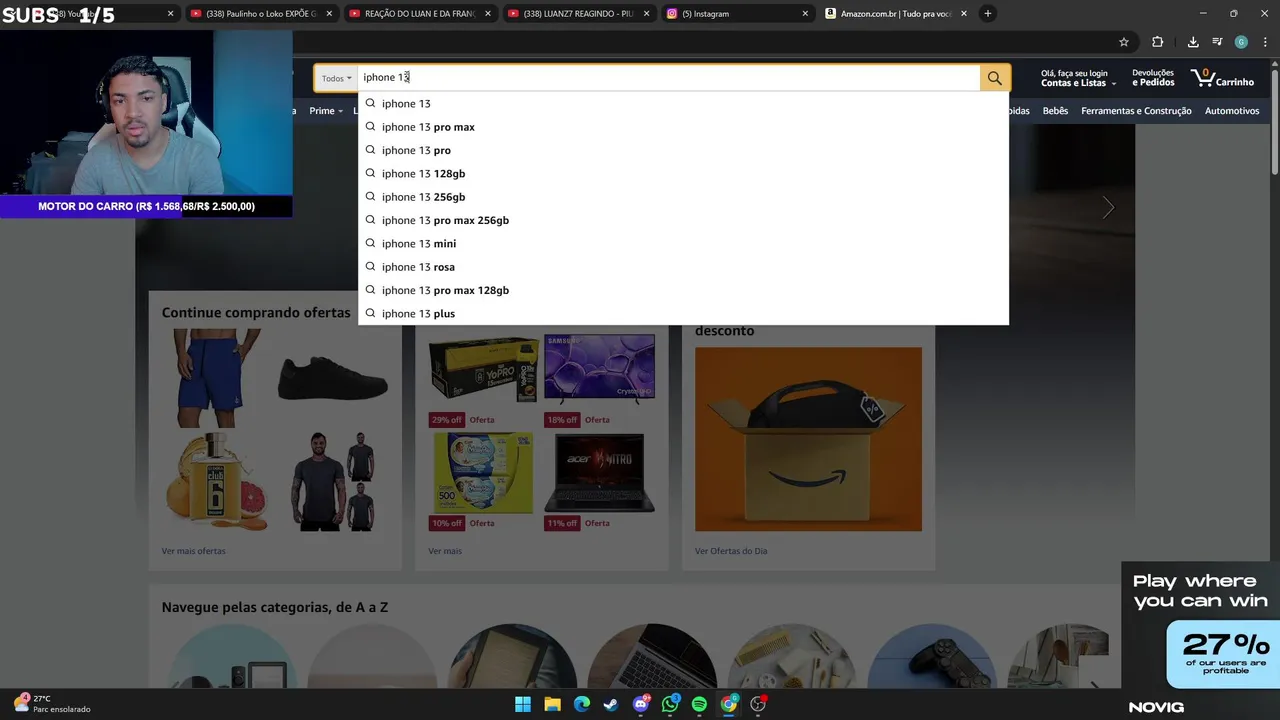Open the browser downloads icon
The image size is (1280, 720).
click(x=1193, y=42)
